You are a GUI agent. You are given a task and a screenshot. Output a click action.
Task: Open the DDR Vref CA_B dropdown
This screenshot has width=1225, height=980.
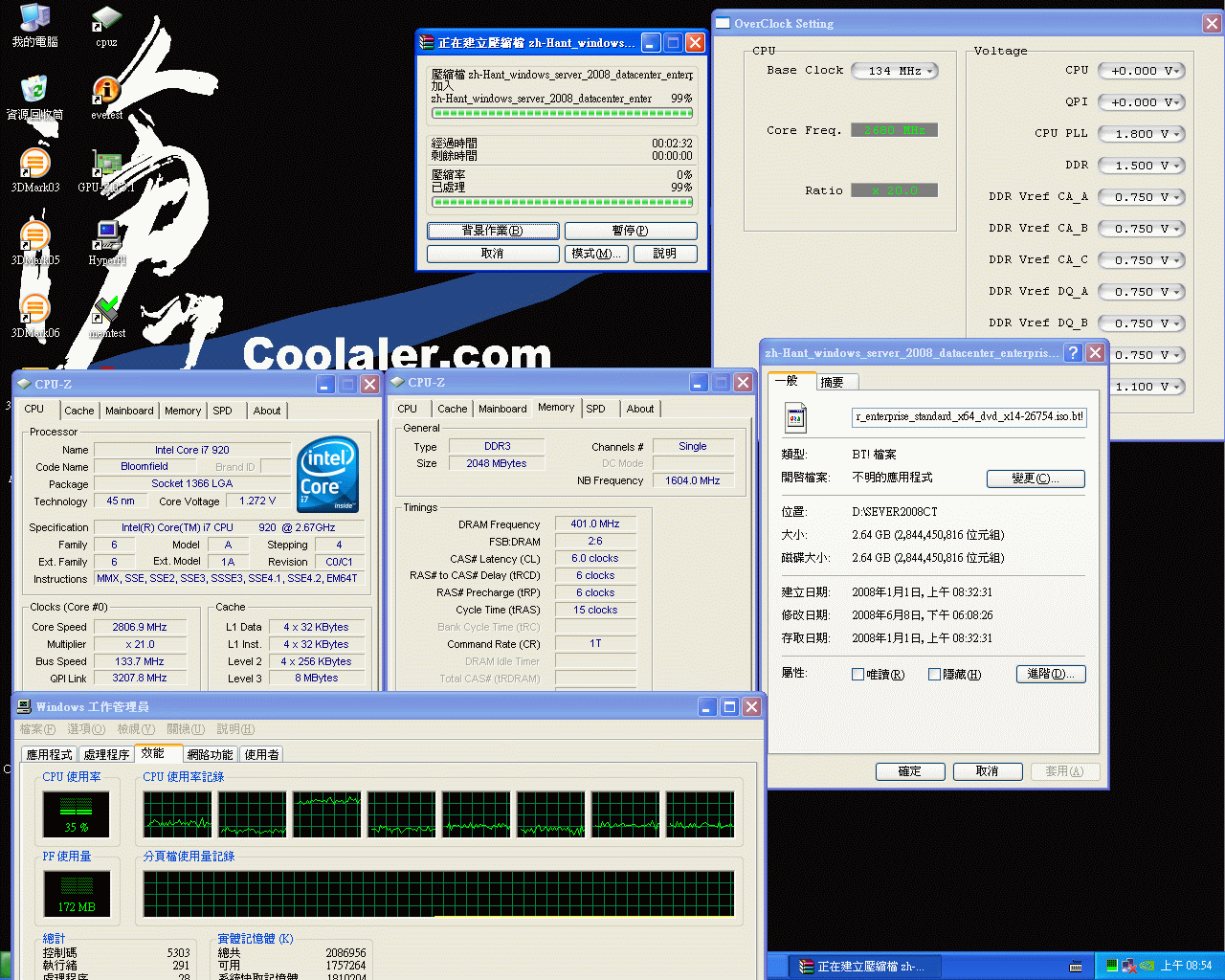[1142, 229]
